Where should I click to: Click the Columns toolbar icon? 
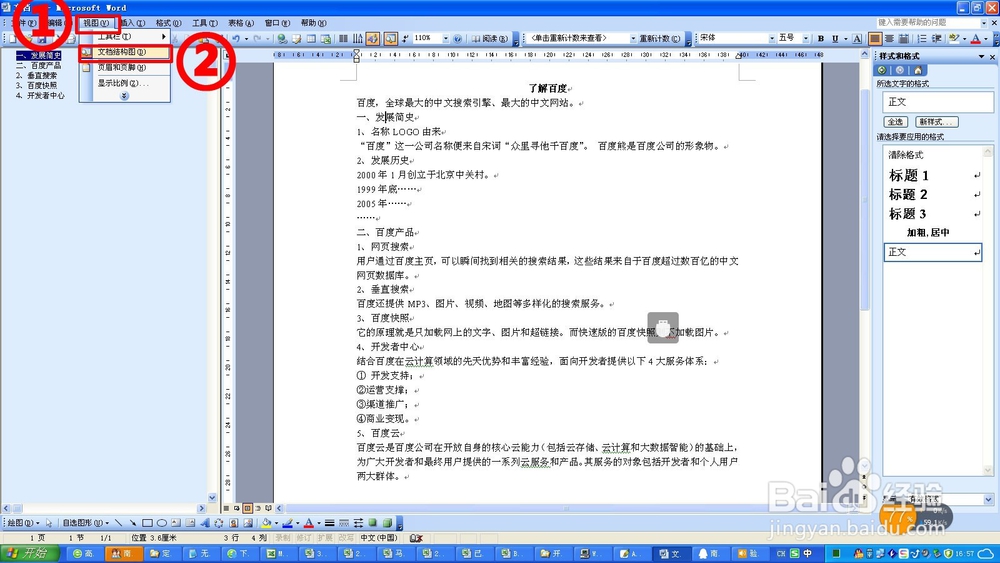coord(343,38)
